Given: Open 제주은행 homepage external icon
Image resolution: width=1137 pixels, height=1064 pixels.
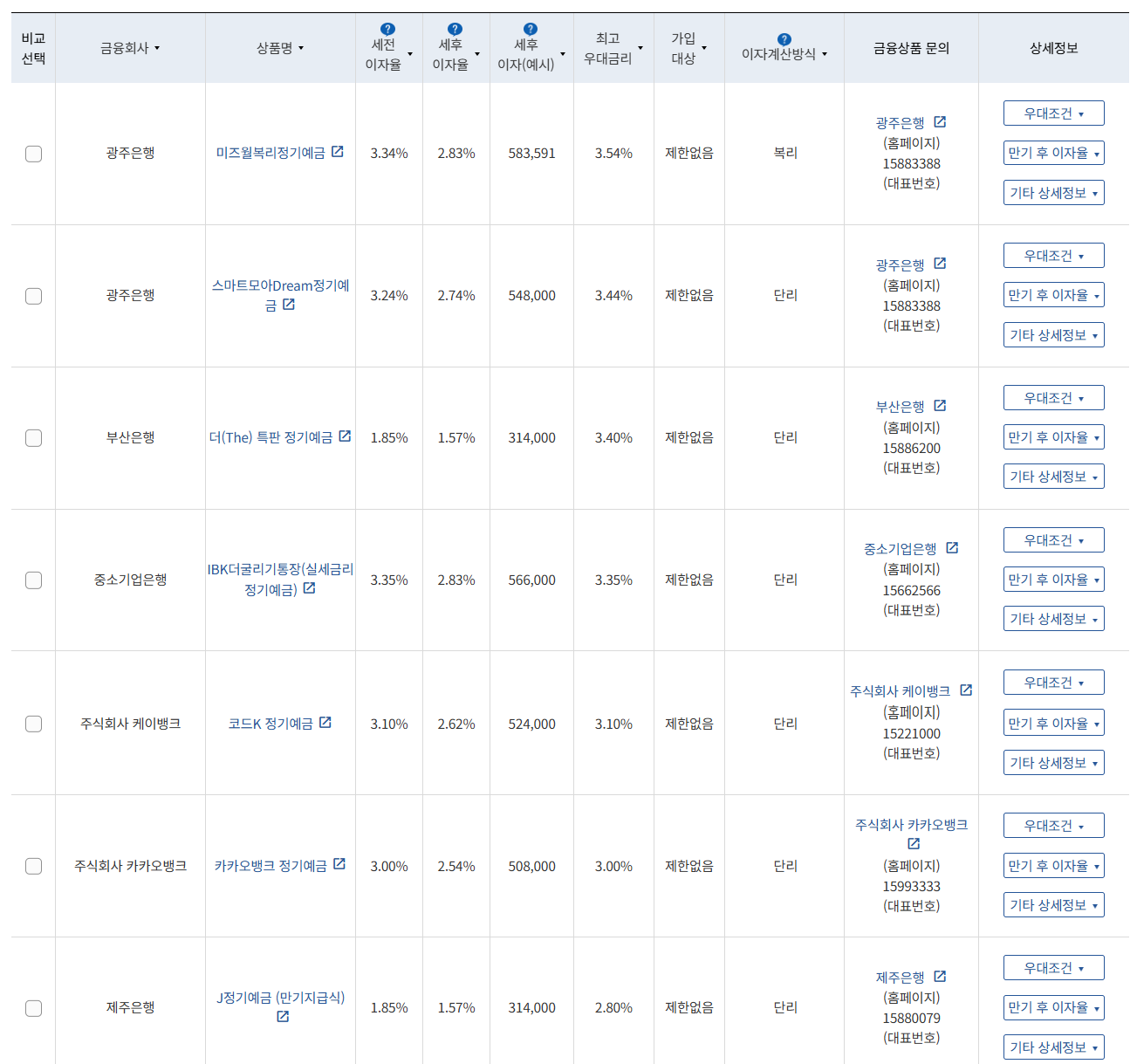Looking at the screenshot, I should coord(940,977).
